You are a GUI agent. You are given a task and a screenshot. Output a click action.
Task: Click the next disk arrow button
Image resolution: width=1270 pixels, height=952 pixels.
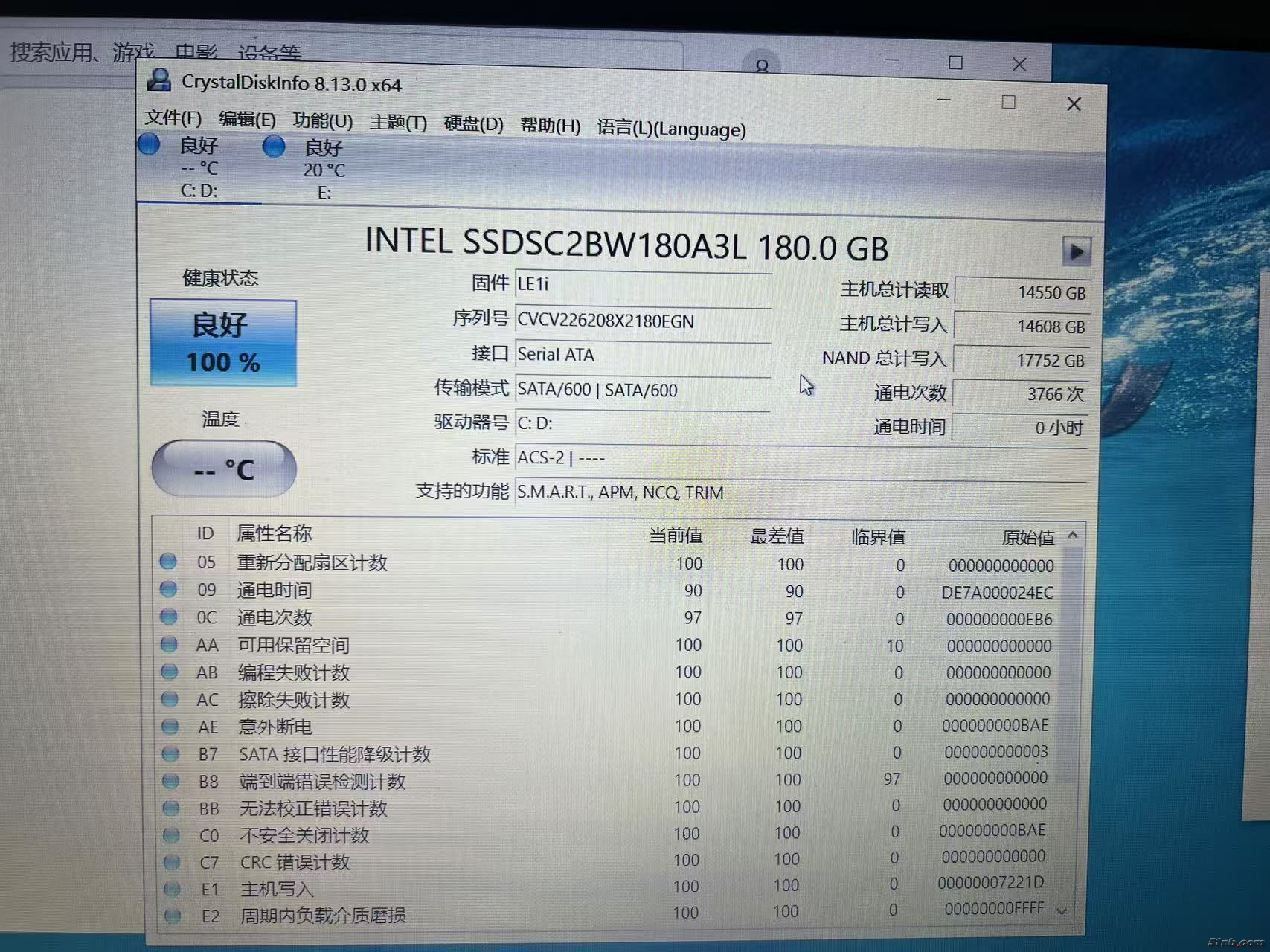pos(1076,251)
